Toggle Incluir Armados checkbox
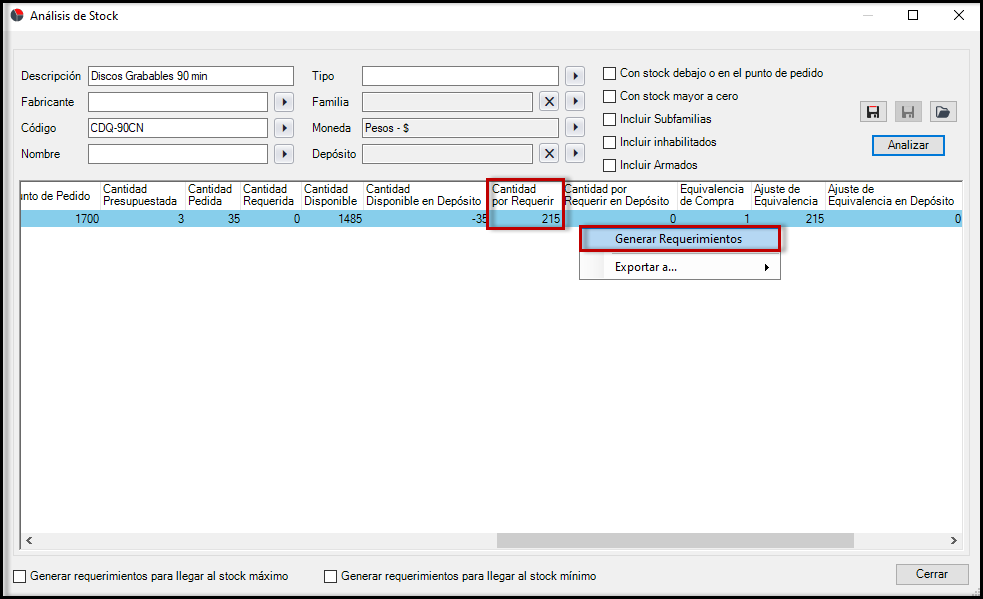Image resolution: width=983 pixels, height=599 pixels. click(609, 166)
